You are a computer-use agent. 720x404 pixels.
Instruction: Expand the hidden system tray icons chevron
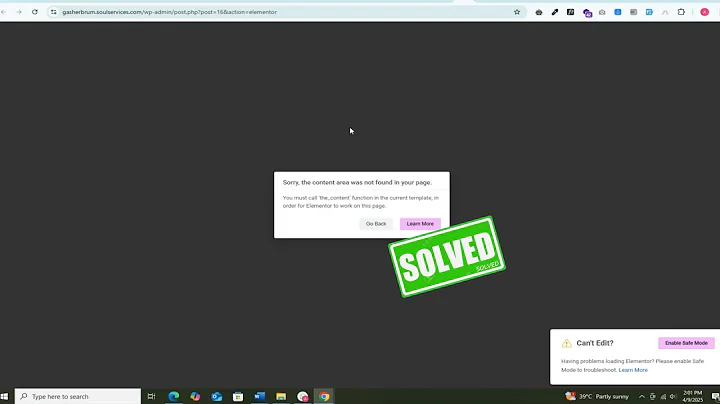(x=641, y=397)
